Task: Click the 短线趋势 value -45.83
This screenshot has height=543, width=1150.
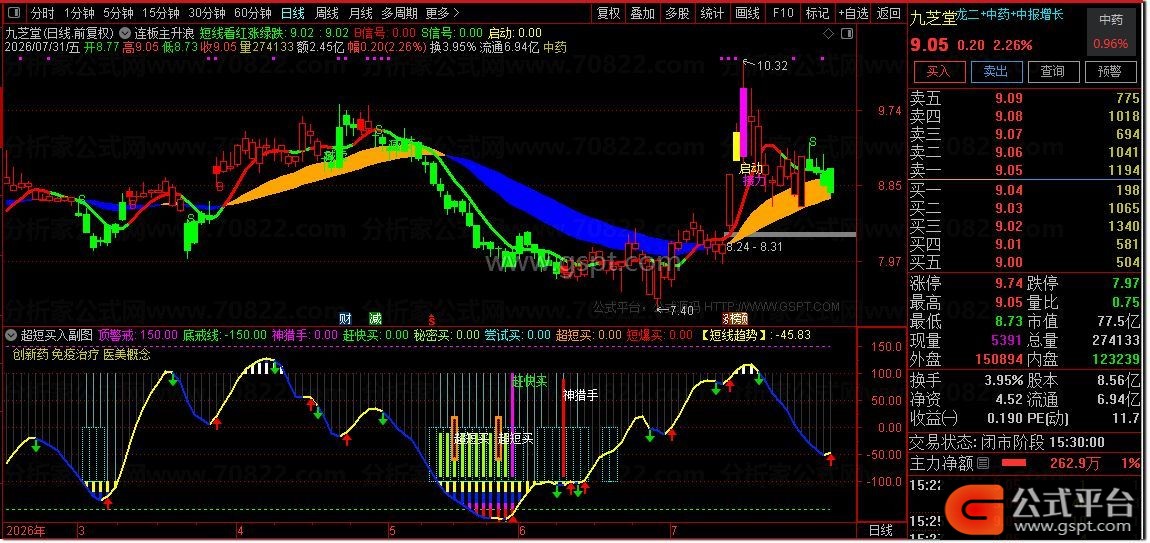Action: [794, 335]
